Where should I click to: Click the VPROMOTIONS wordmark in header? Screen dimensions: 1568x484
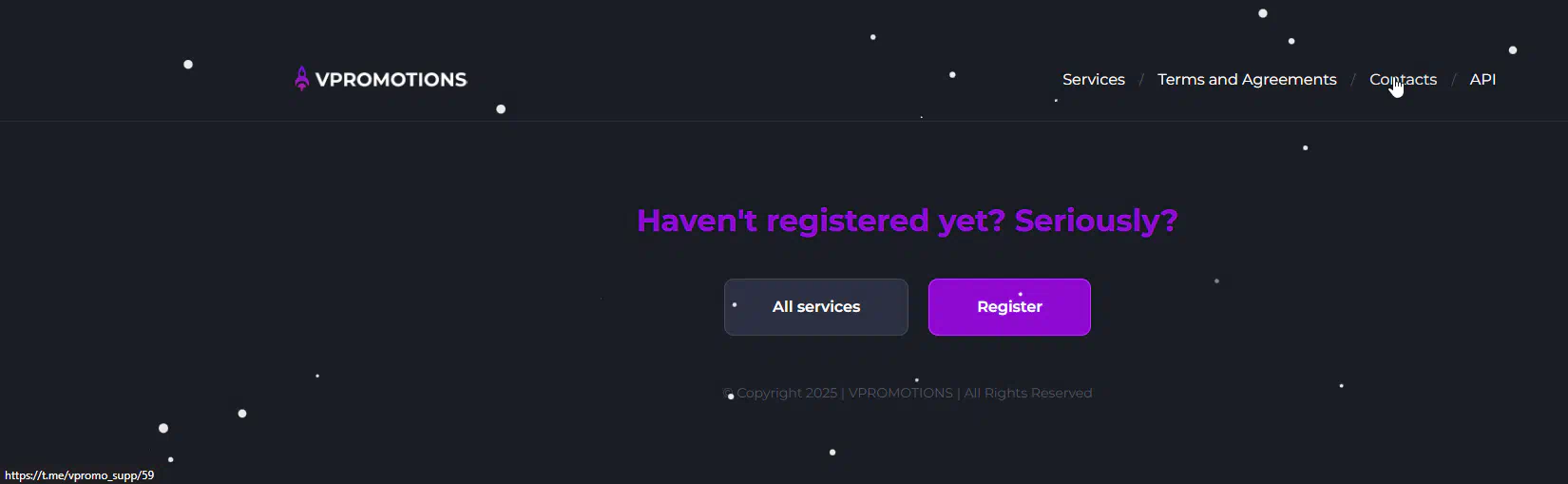[391, 80]
